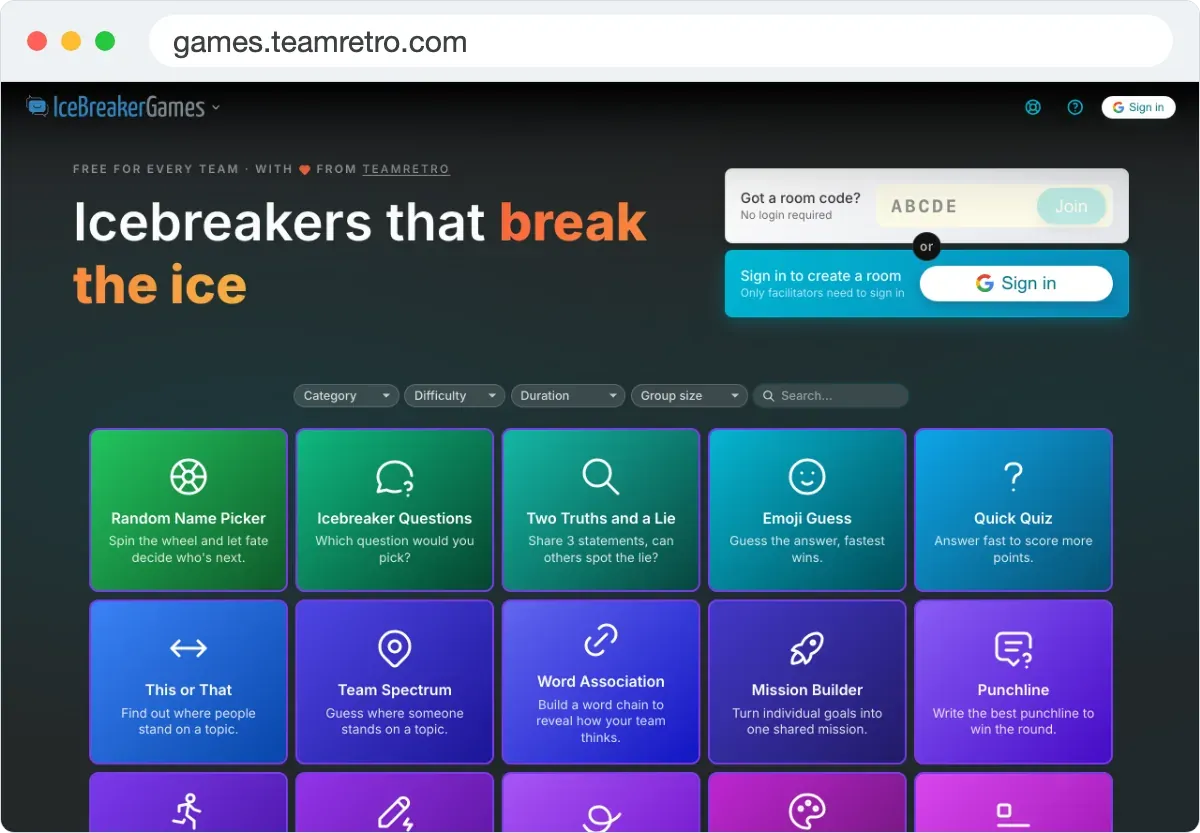The image size is (1200, 833).
Task: Open the Category filter dropdown
Action: 346,396
